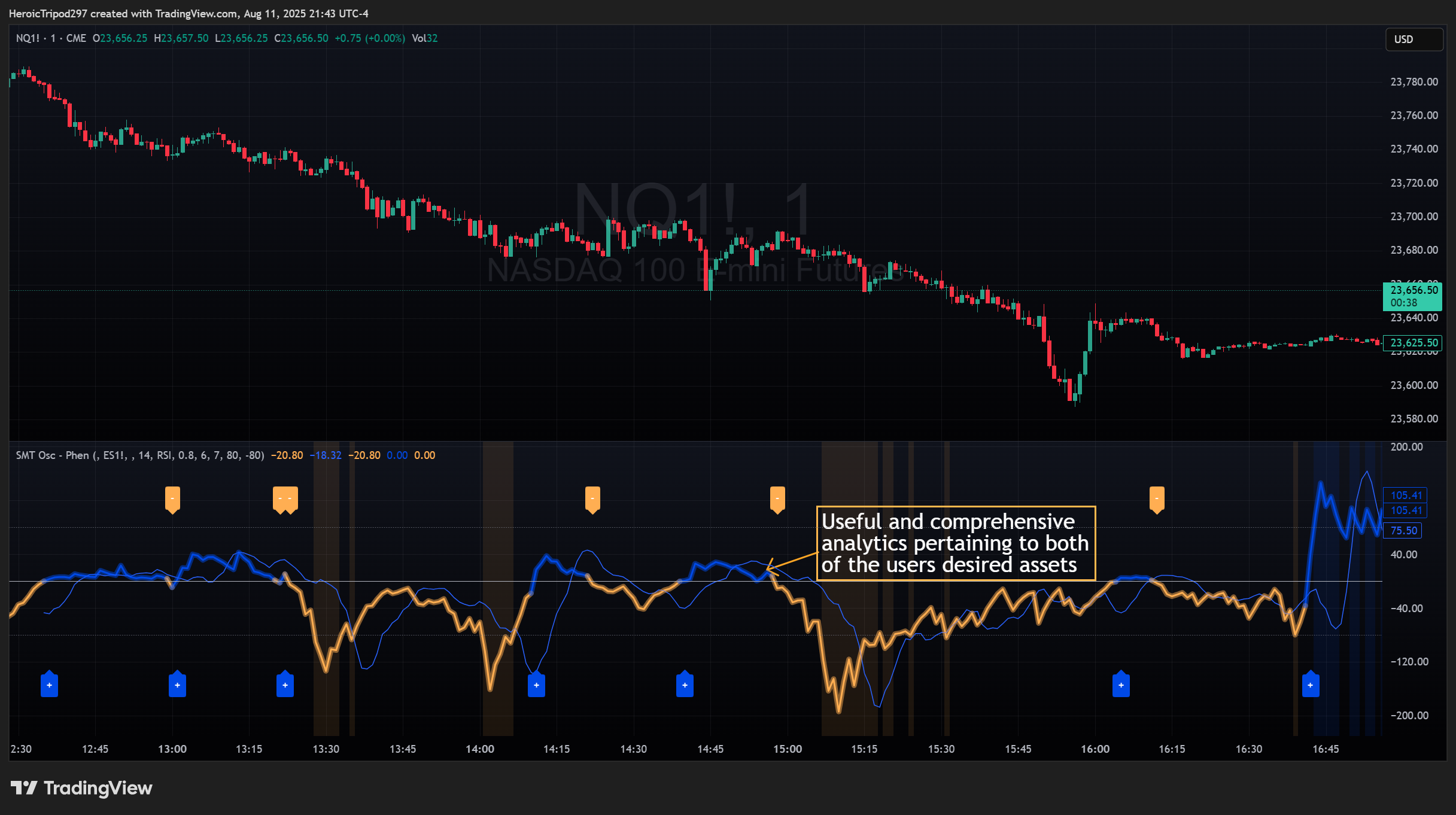The width and height of the screenshot is (1456, 815).
Task: Click the NQ1! symbol name in legend
Action: click(x=28, y=38)
